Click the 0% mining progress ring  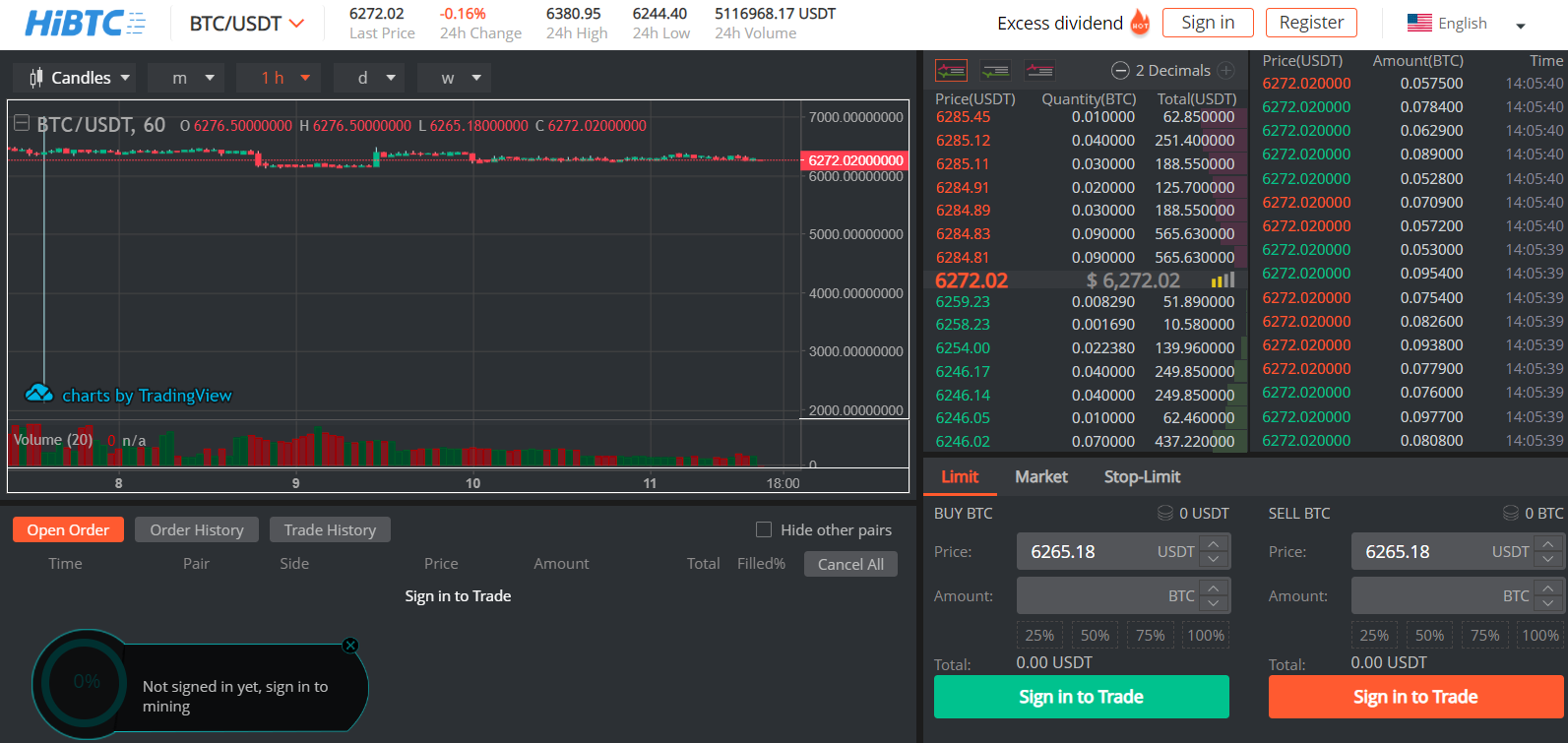(87, 681)
